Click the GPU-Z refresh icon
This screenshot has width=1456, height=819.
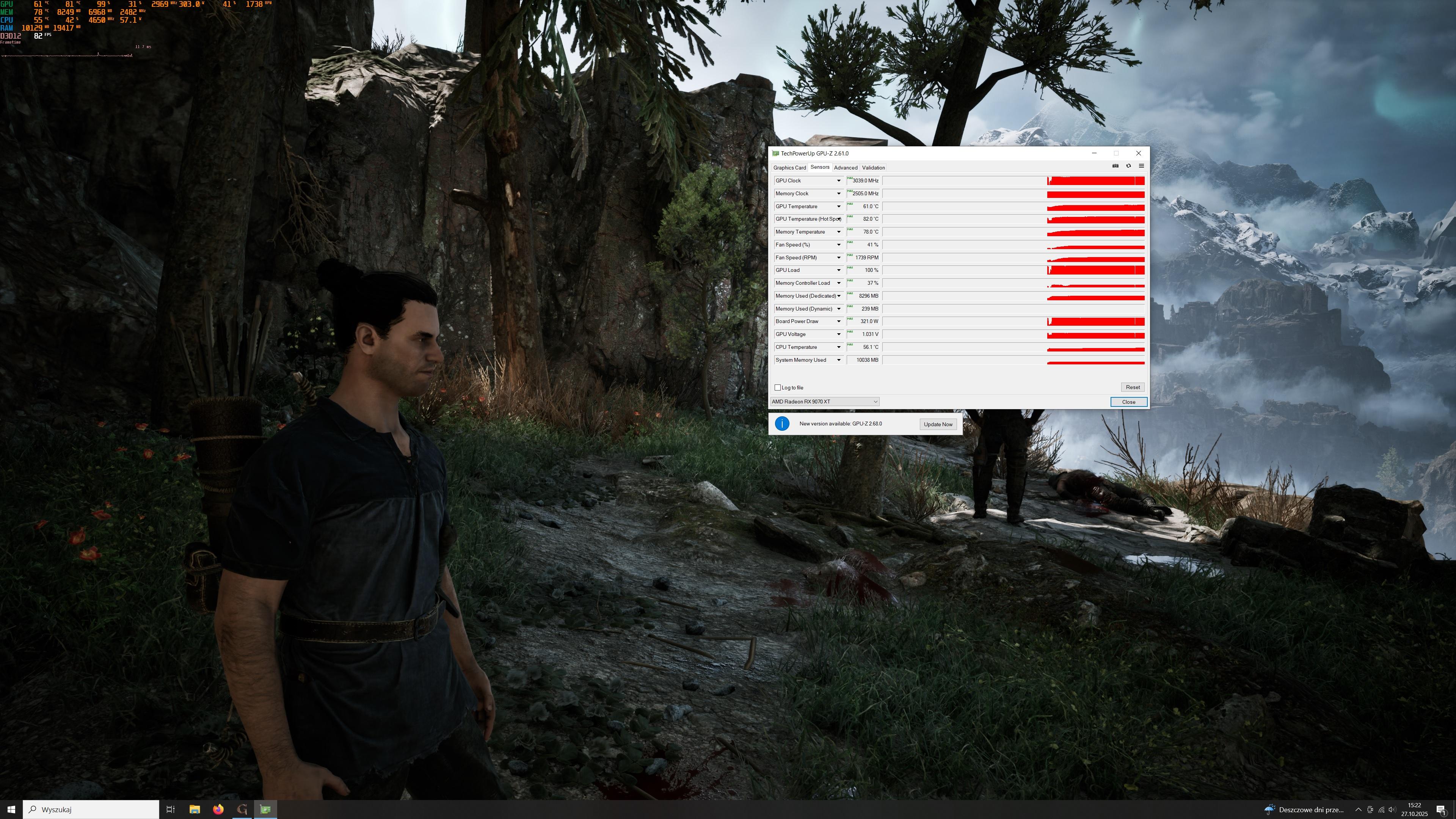click(x=1128, y=166)
